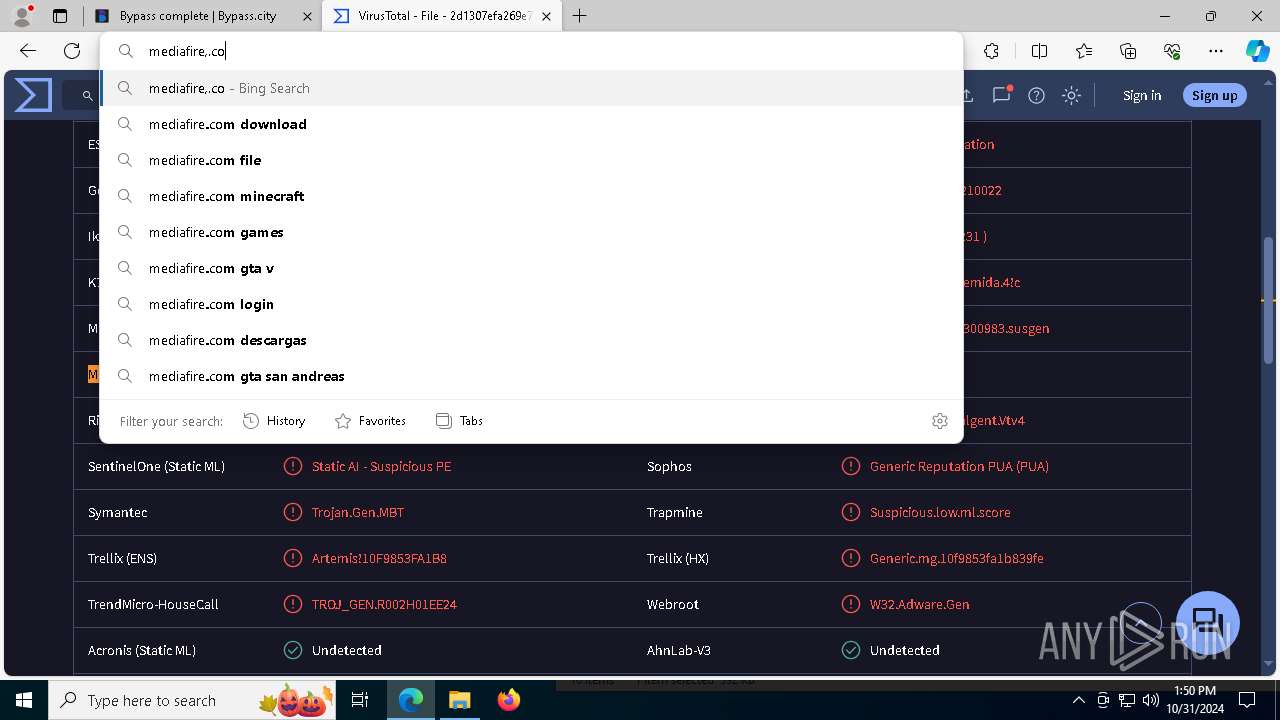
Task: Close the VirusTotal tab
Action: [x=546, y=16]
